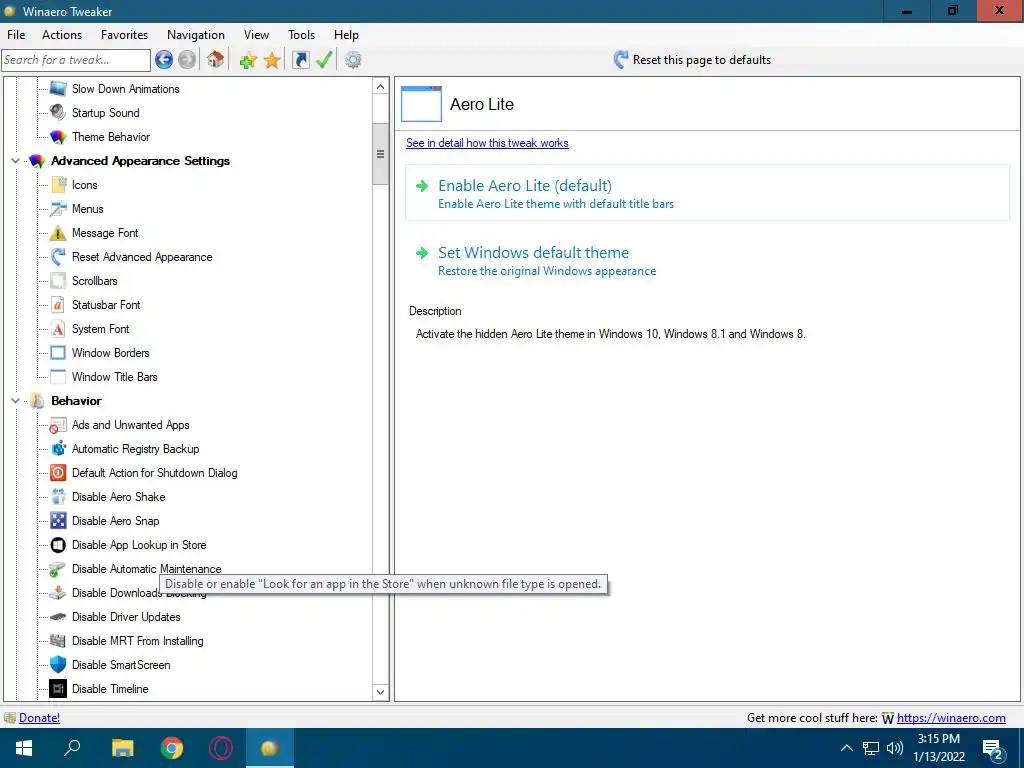
Task: Open the Windows Start button
Action: pyautogui.click(x=24, y=748)
